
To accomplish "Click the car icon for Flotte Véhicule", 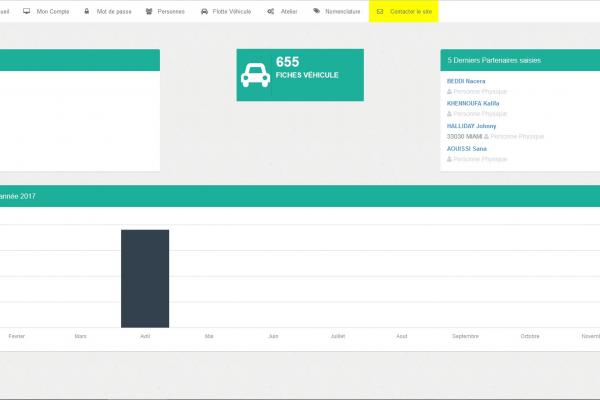I will [x=204, y=11].
